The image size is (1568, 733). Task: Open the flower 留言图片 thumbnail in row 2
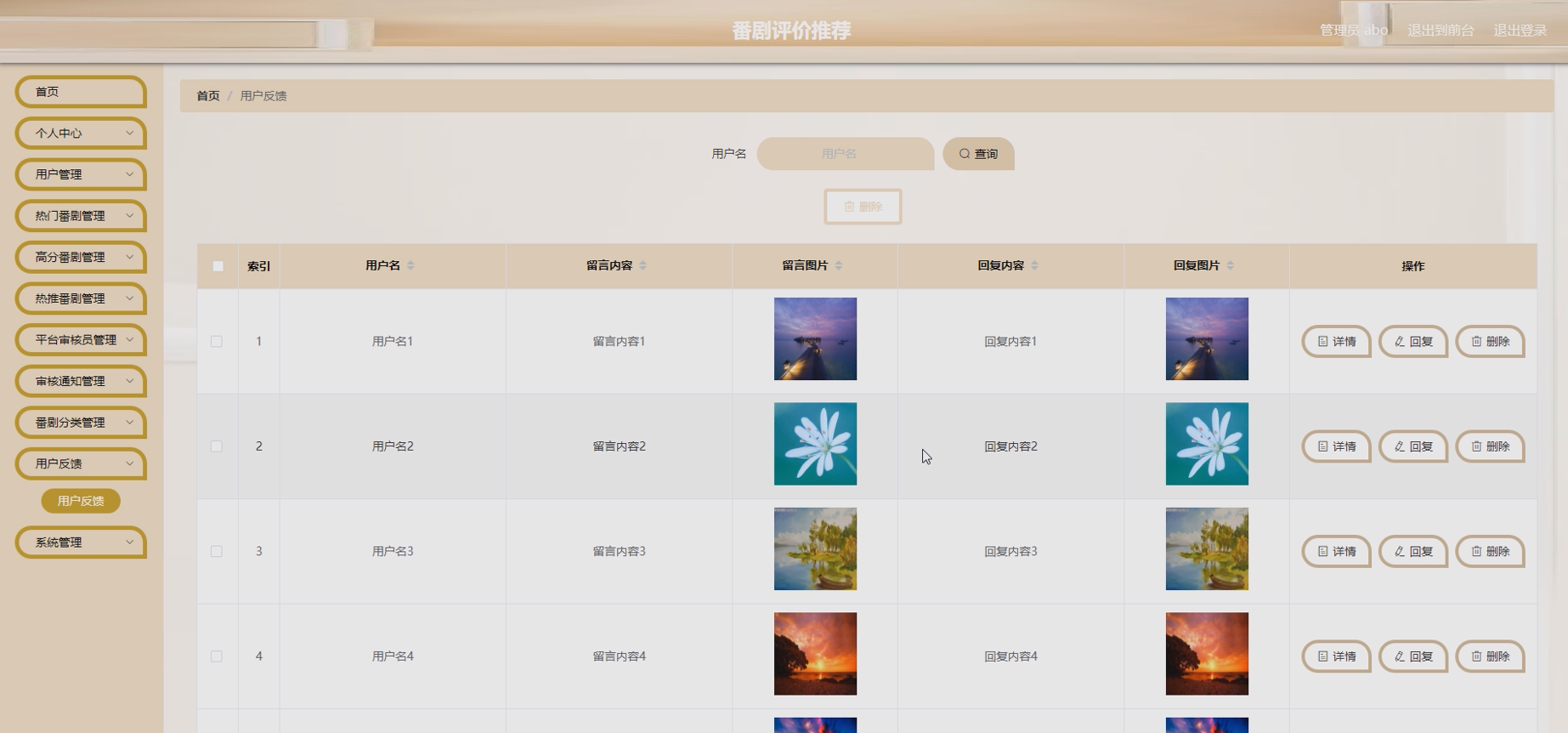pyautogui.click(x=815, y=444)
